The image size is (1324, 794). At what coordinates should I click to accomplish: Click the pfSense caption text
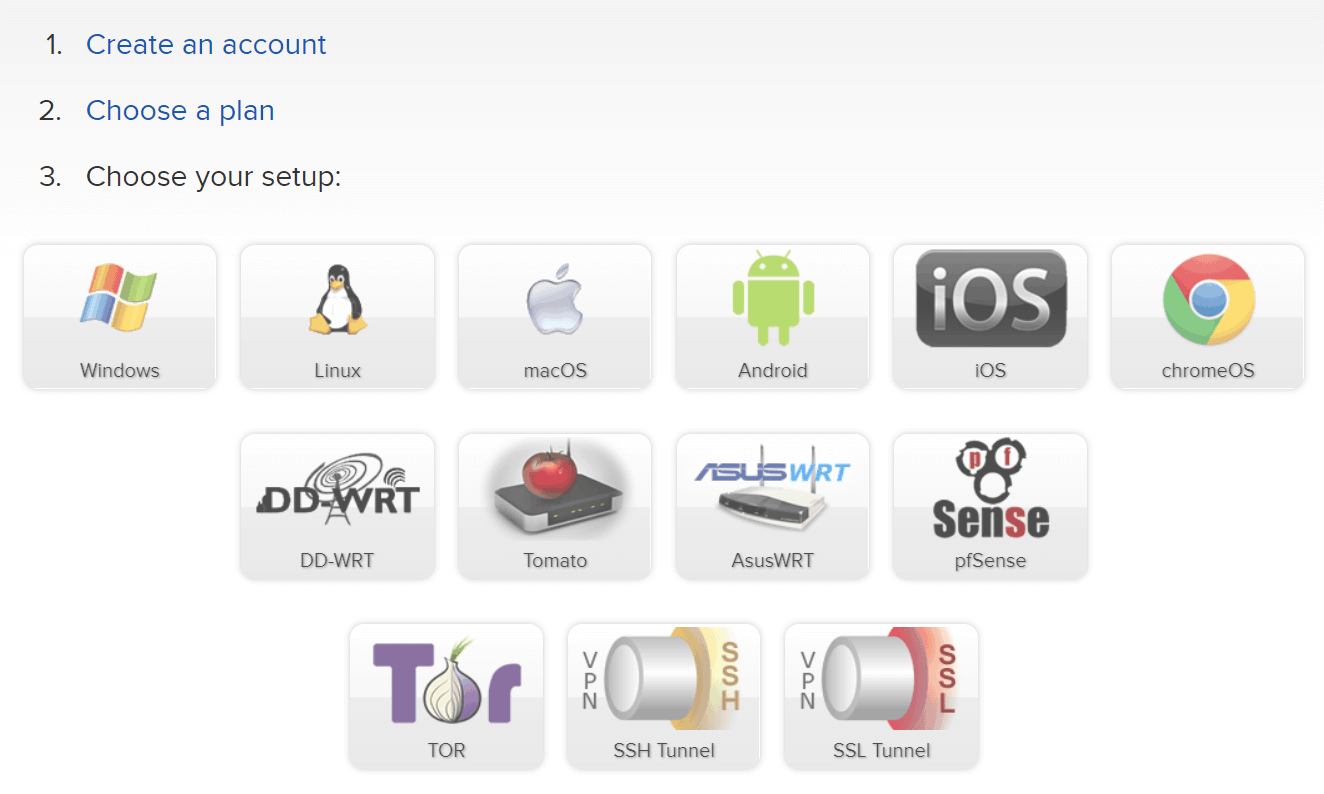pos(990,561)
